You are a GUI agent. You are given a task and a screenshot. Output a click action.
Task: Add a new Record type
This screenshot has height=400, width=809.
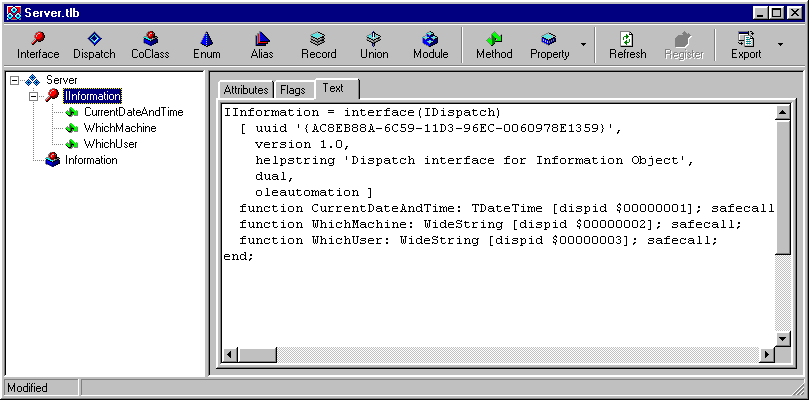coord(318,46)
